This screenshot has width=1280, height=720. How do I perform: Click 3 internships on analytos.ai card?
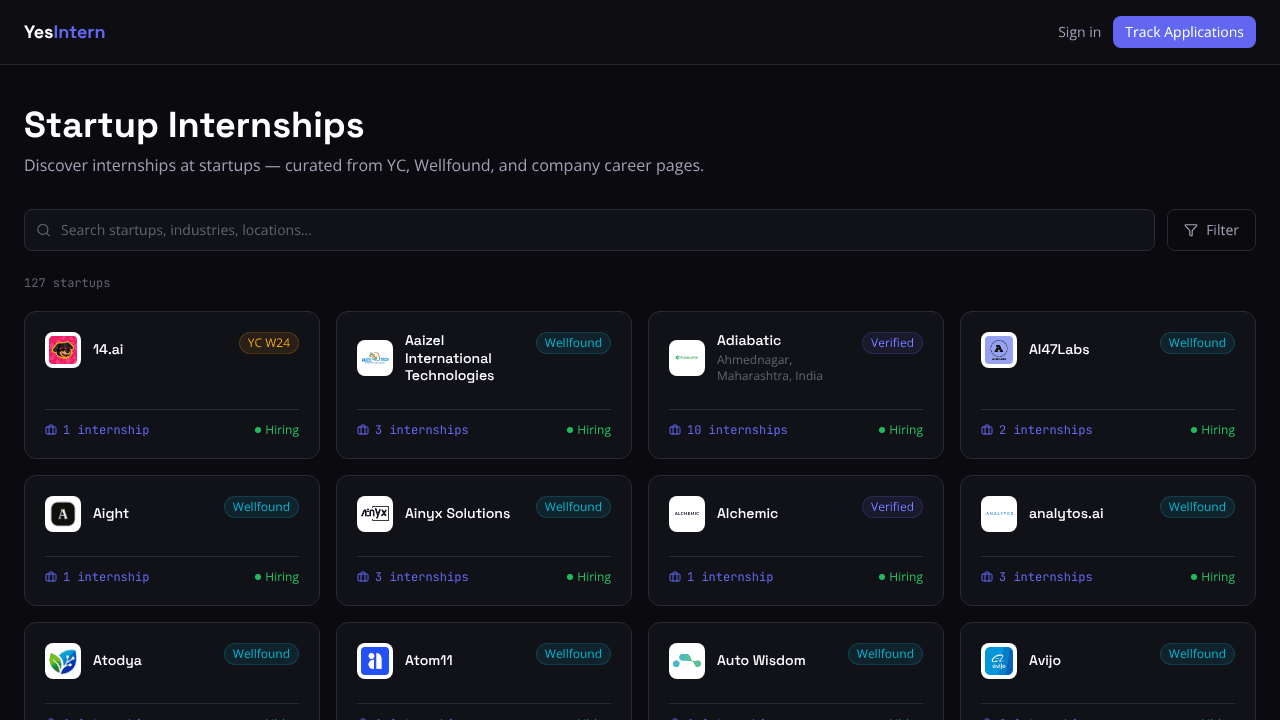point(1046,577)
